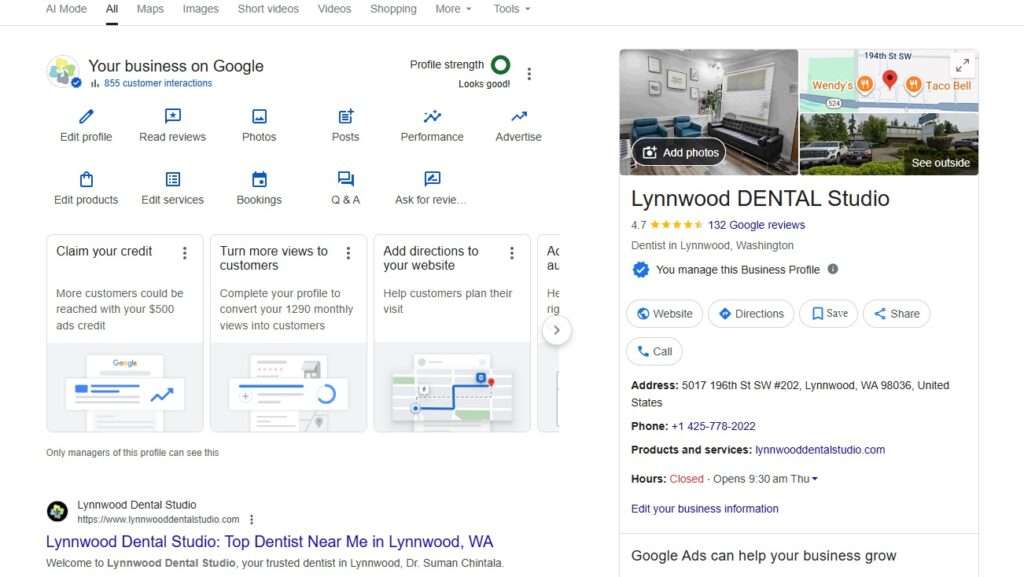
Task: Open the Ask for reviews icon
Action: click(x=432, y=179)
